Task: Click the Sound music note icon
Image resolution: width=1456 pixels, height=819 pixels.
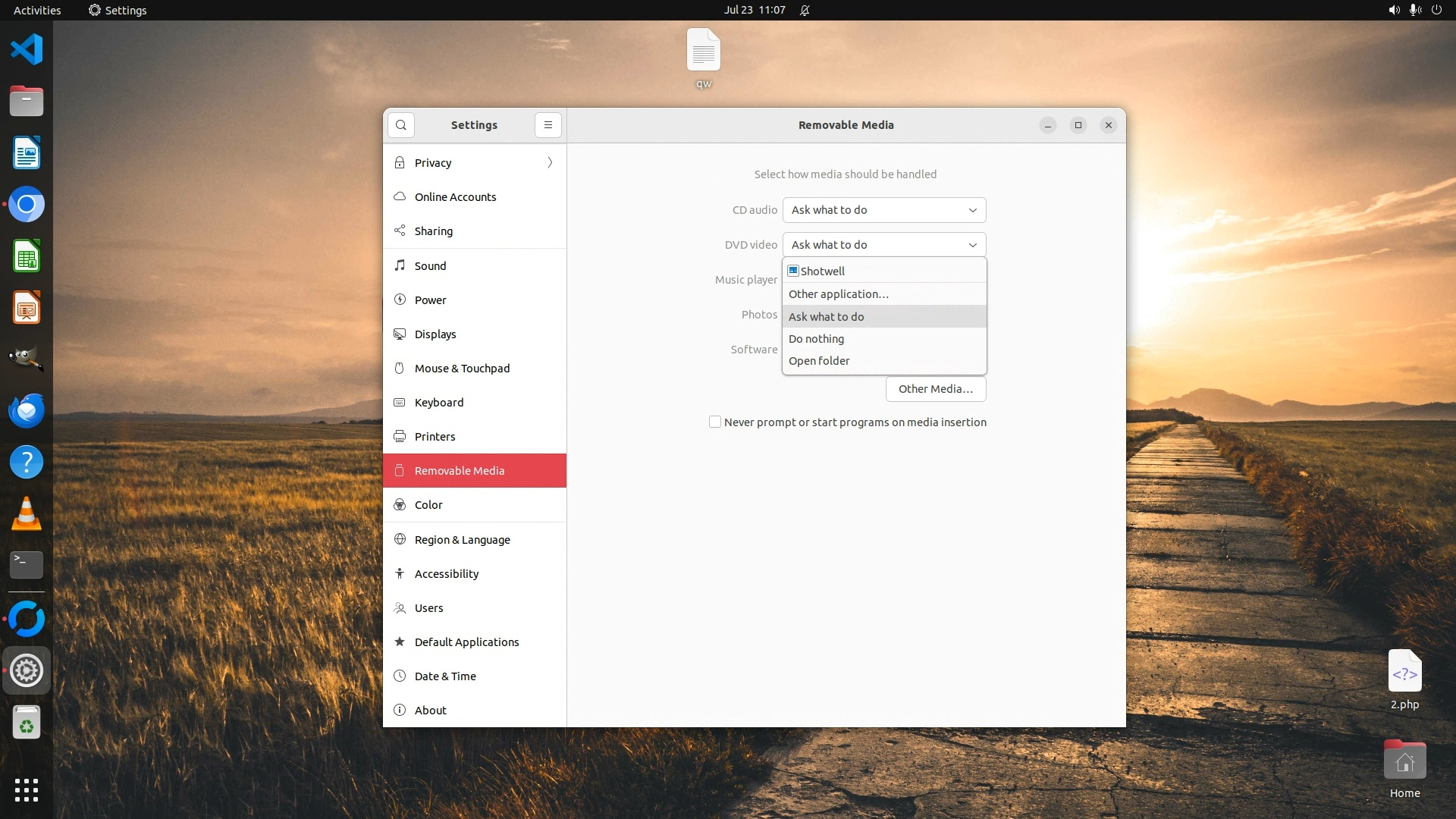Action: pyautogui.click(x=400, y=265)
